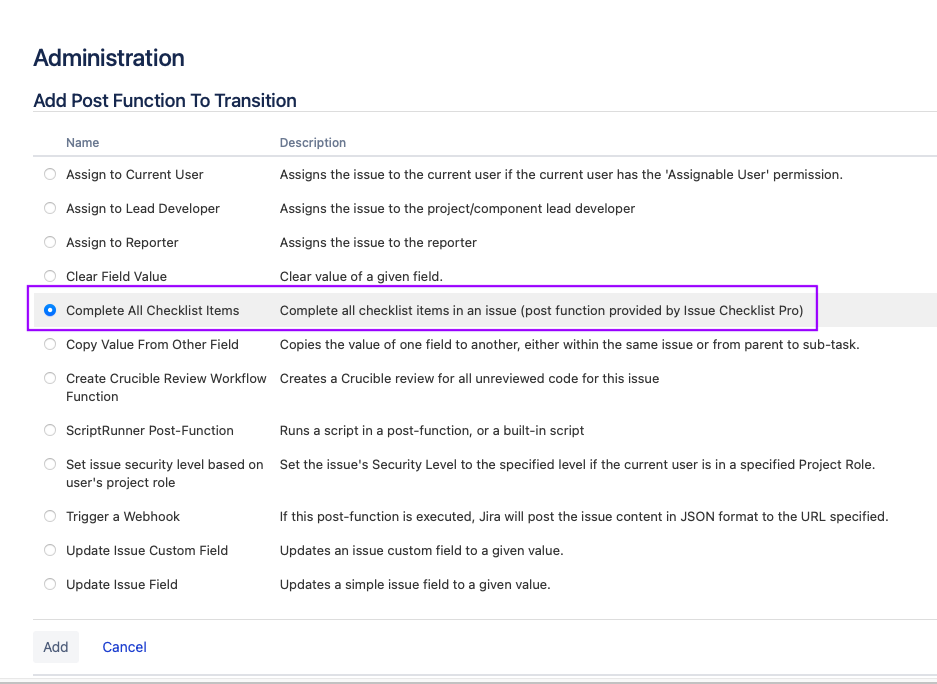
Task: Select Create Crucible Review Workflow Function radio
Action: click(50, 378)
